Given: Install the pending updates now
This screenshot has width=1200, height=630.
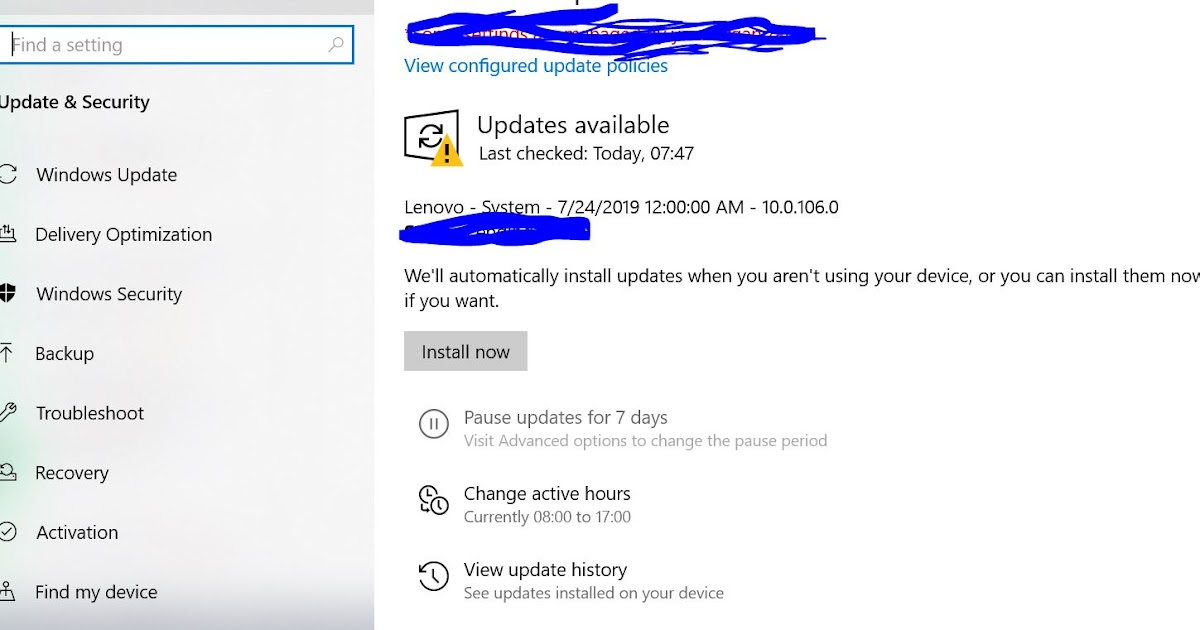Looking at the screenshot, I should click(x=465, y=351).
